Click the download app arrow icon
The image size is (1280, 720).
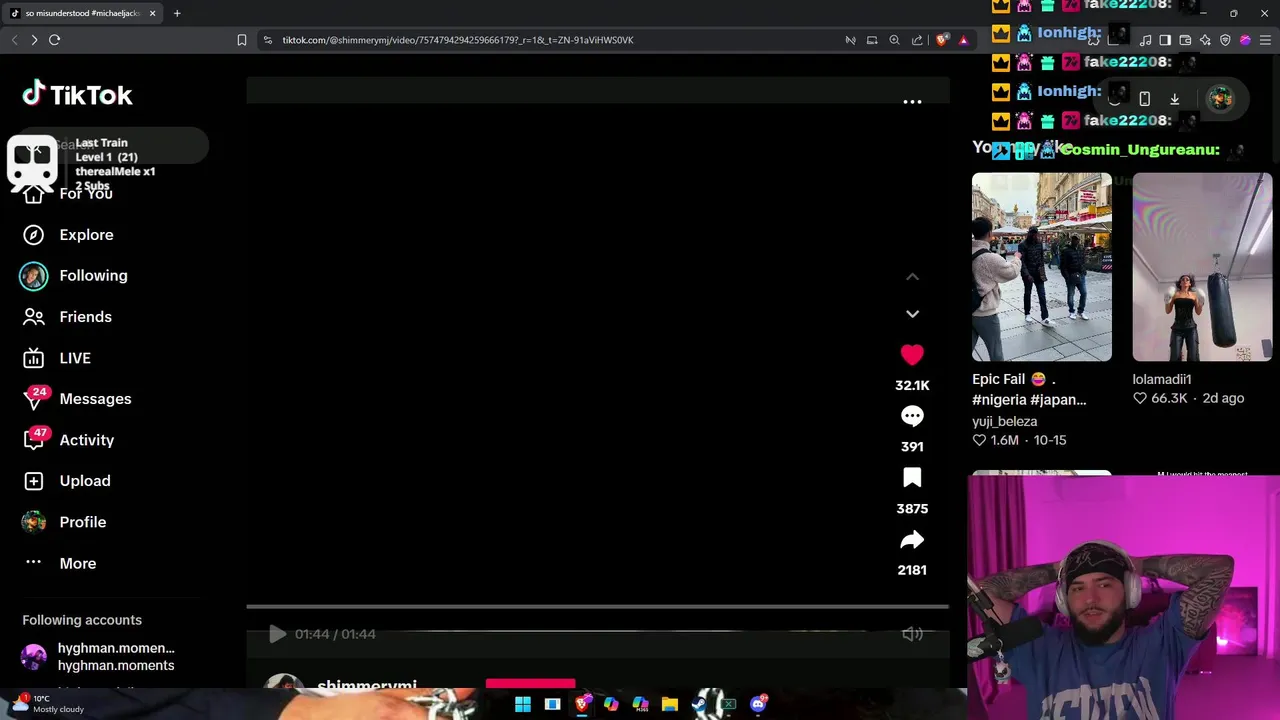tap(1175, 99)
